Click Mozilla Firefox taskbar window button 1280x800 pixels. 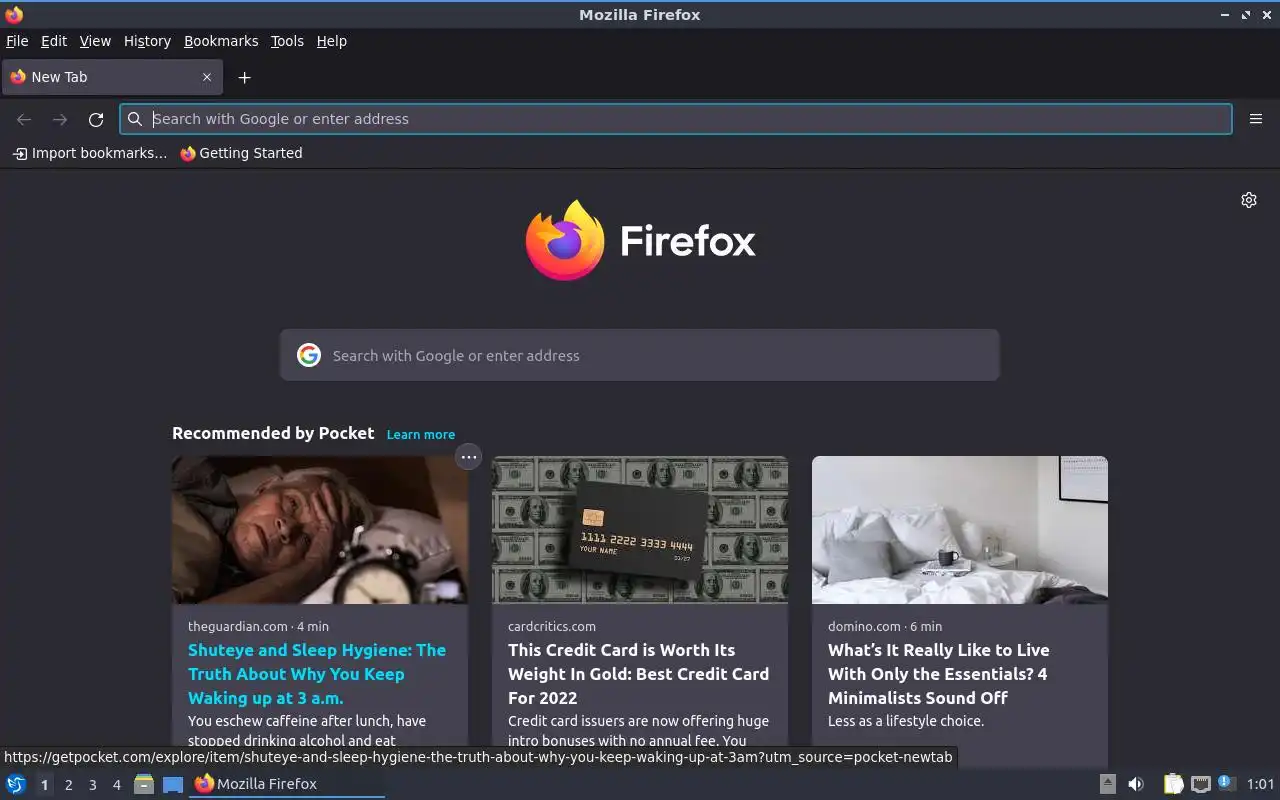[x=287, y=784]
